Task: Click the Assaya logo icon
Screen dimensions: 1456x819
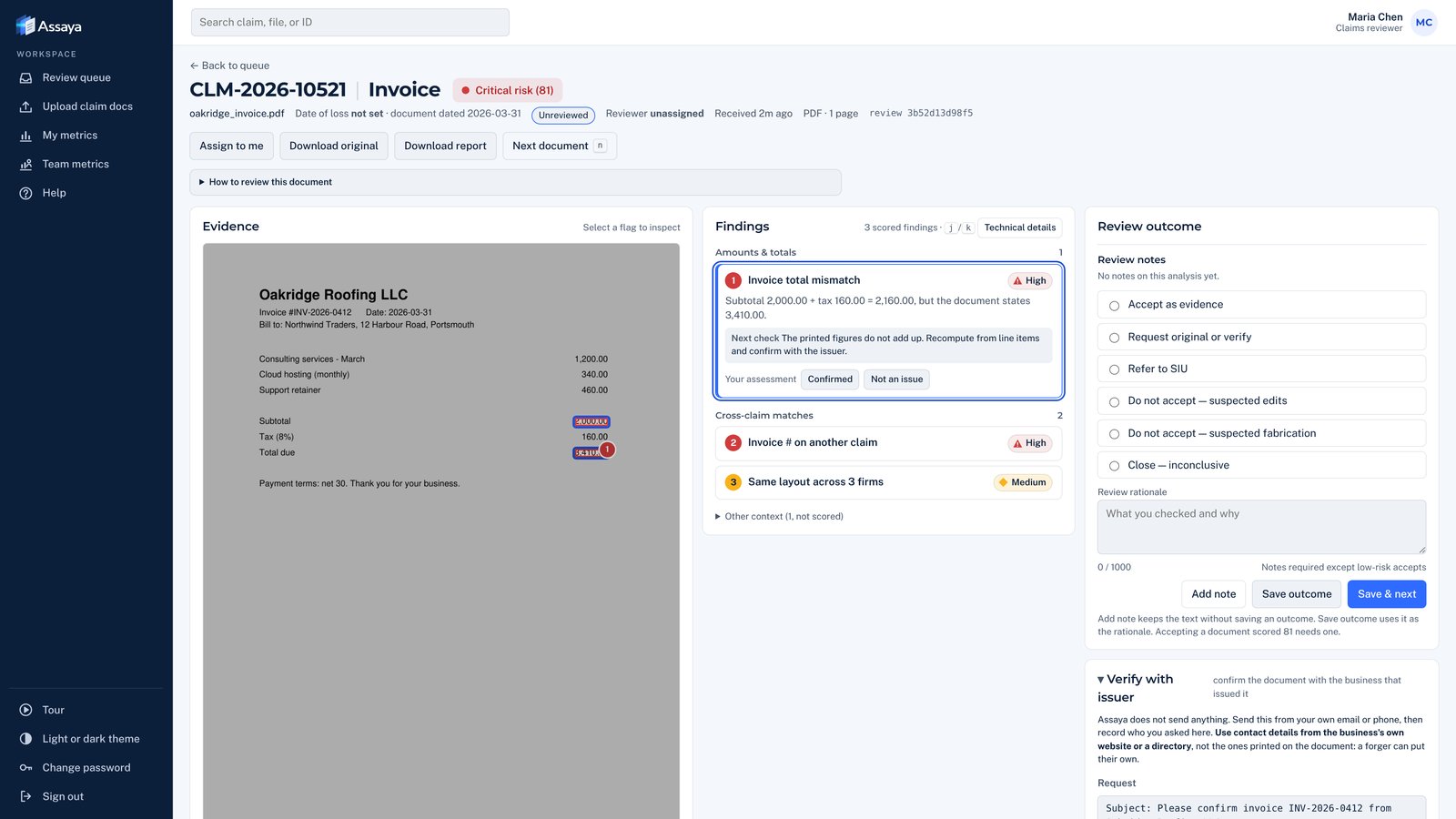Action: tap(25, 25)
